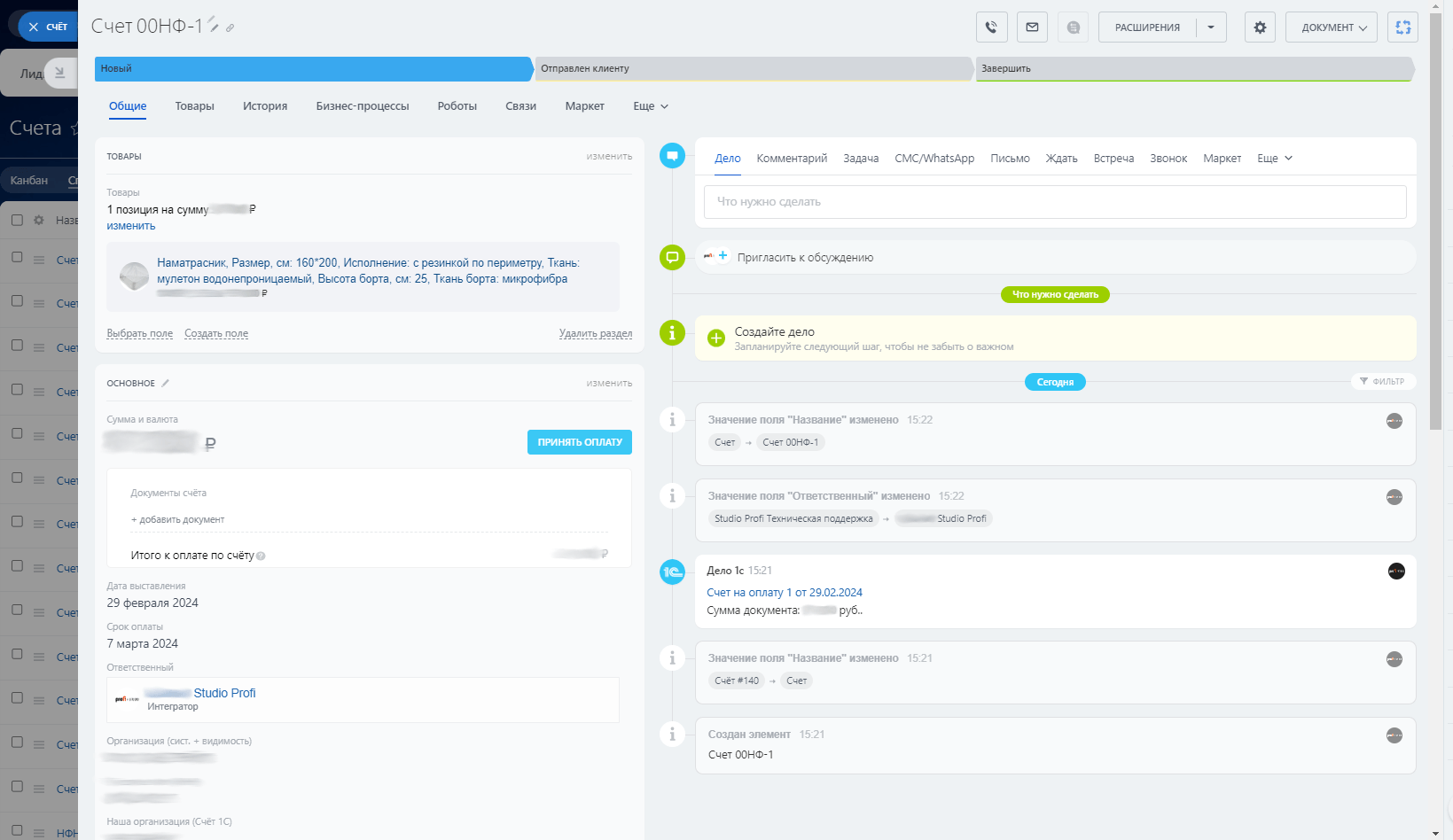The width and height of the screenshot is (1453, 840).
Task: Open the Канбан view tab in background list
Action: pyautogui.click(x=29, y=181)
